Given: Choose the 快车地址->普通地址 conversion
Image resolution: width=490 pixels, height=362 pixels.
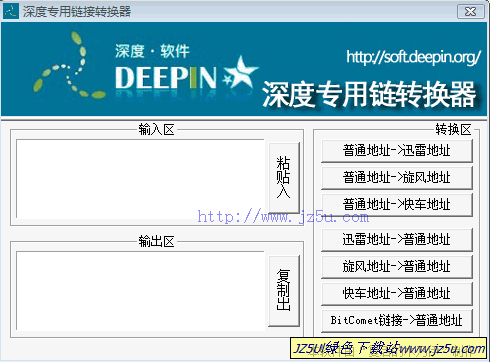Looking at the screenshot, I should (397, 294).
